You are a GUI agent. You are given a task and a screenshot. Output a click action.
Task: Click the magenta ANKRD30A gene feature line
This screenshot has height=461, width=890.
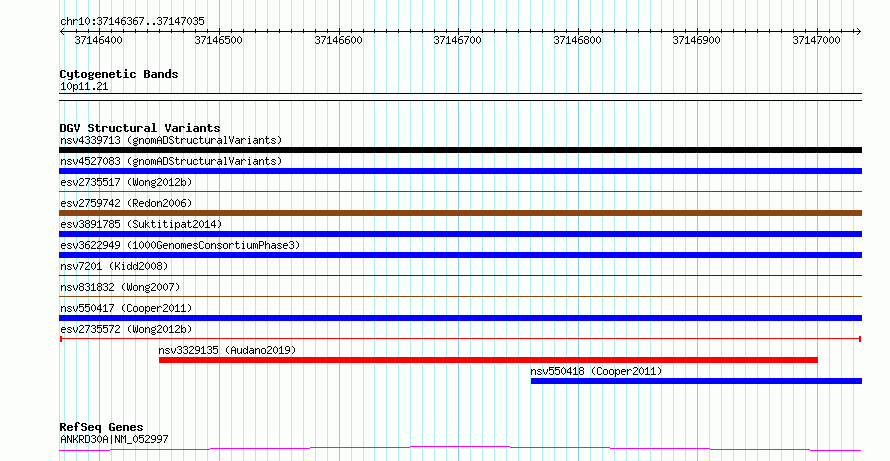tap(460, 449)
